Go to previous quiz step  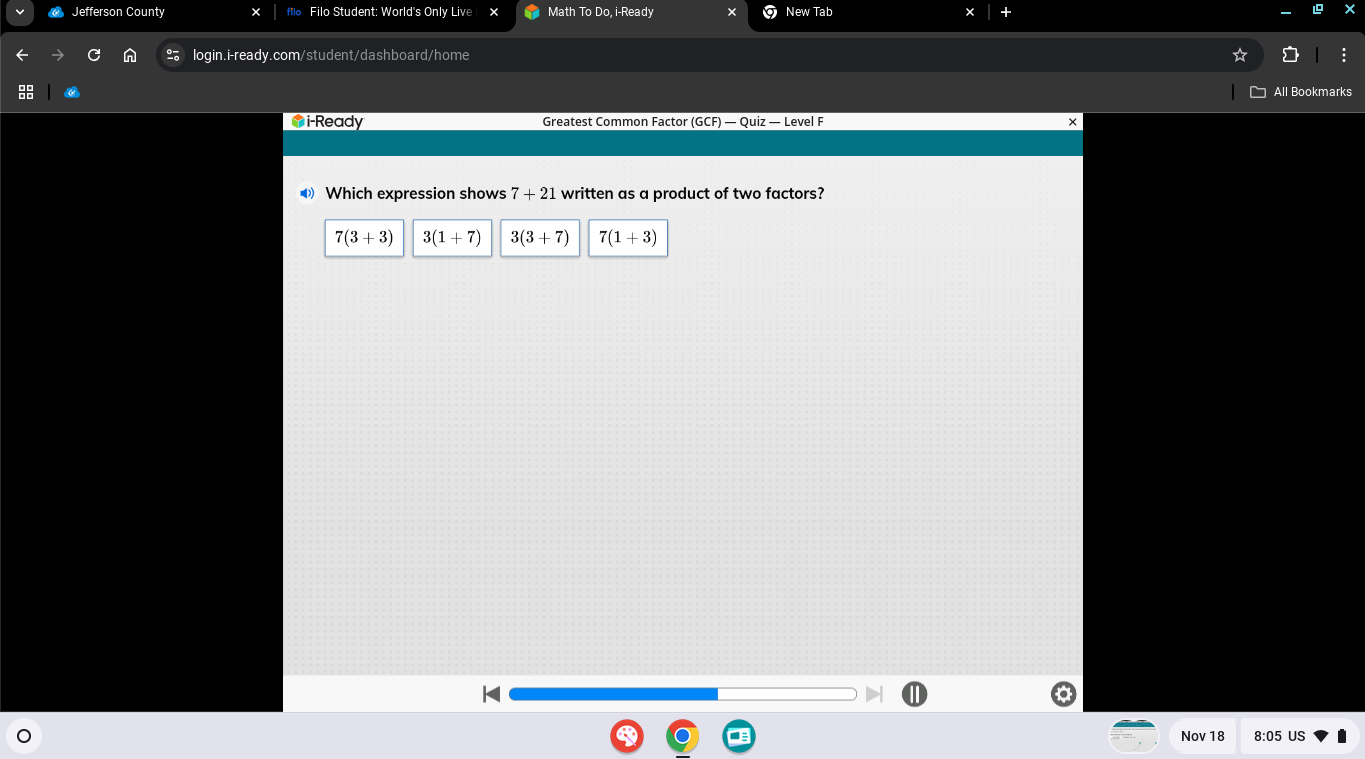491,694
